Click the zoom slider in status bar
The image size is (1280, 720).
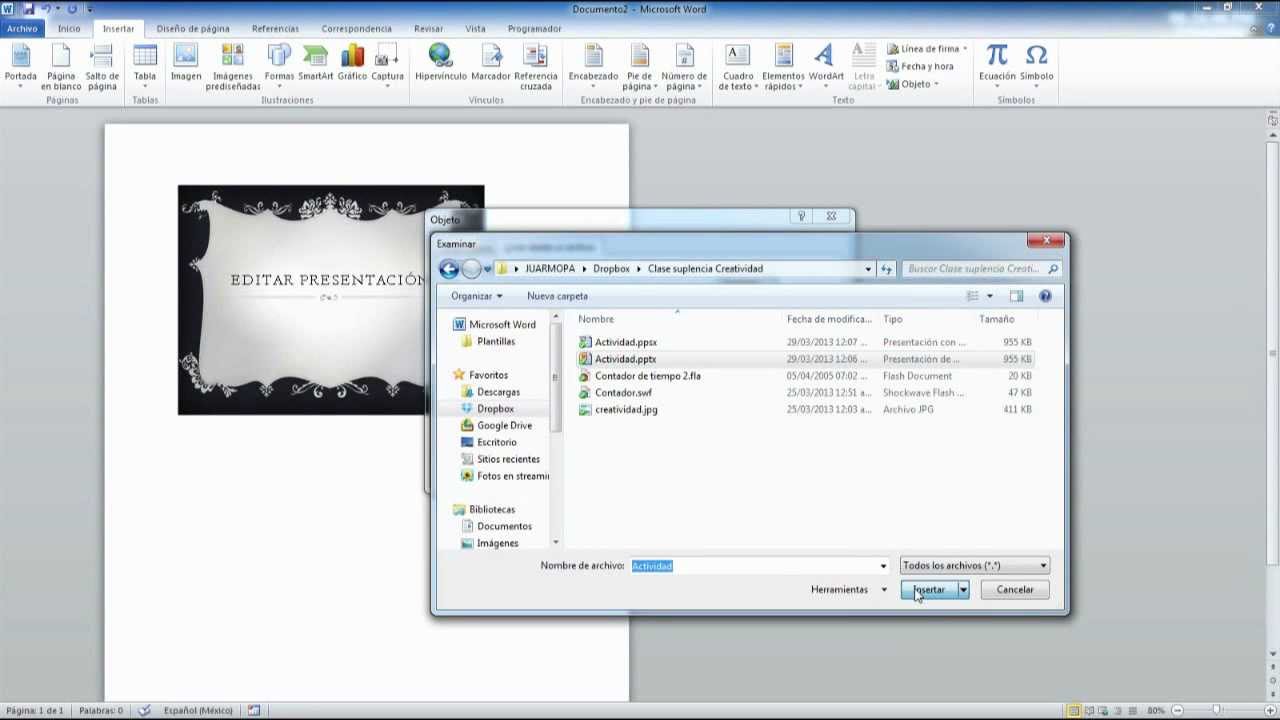point(1216,710)
